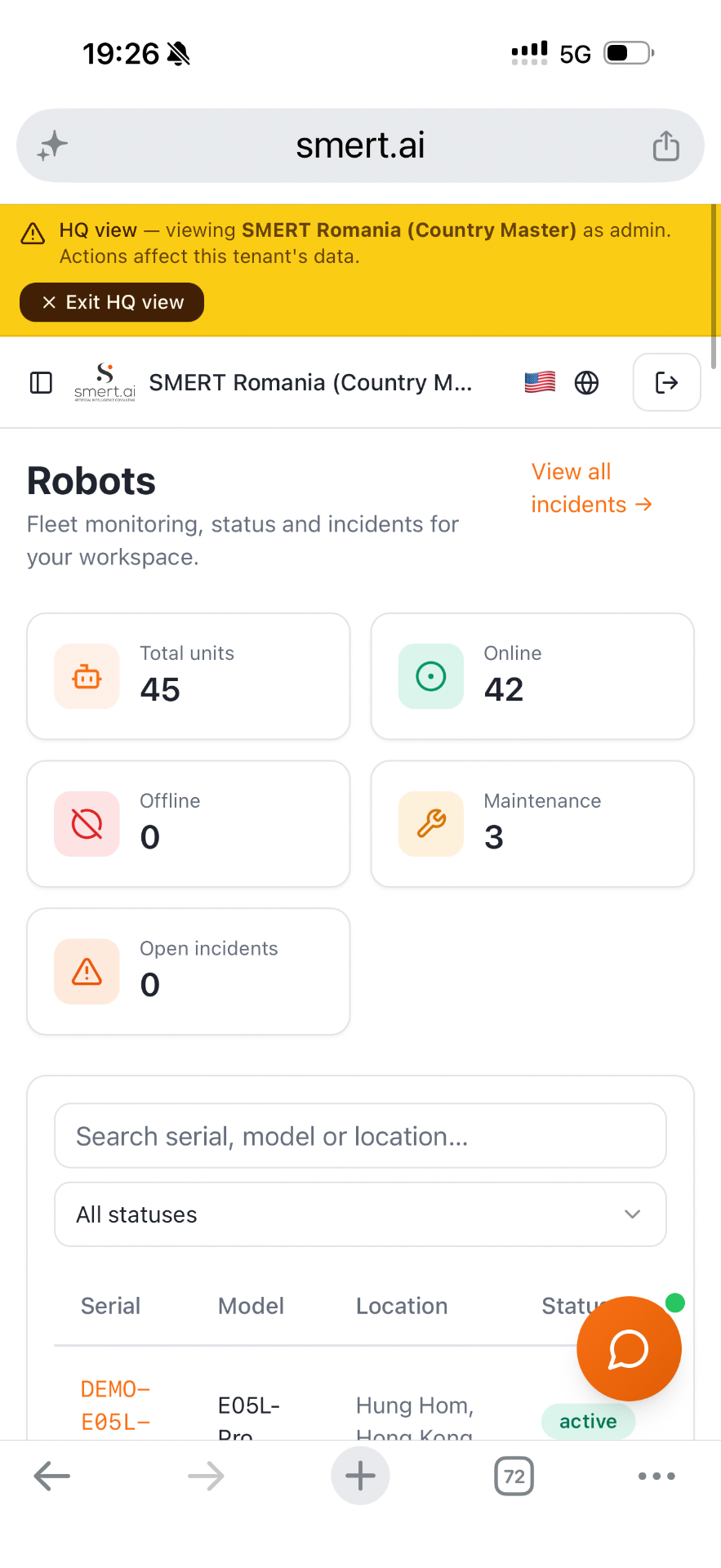Select the Open incidents card

click(189, 972)
